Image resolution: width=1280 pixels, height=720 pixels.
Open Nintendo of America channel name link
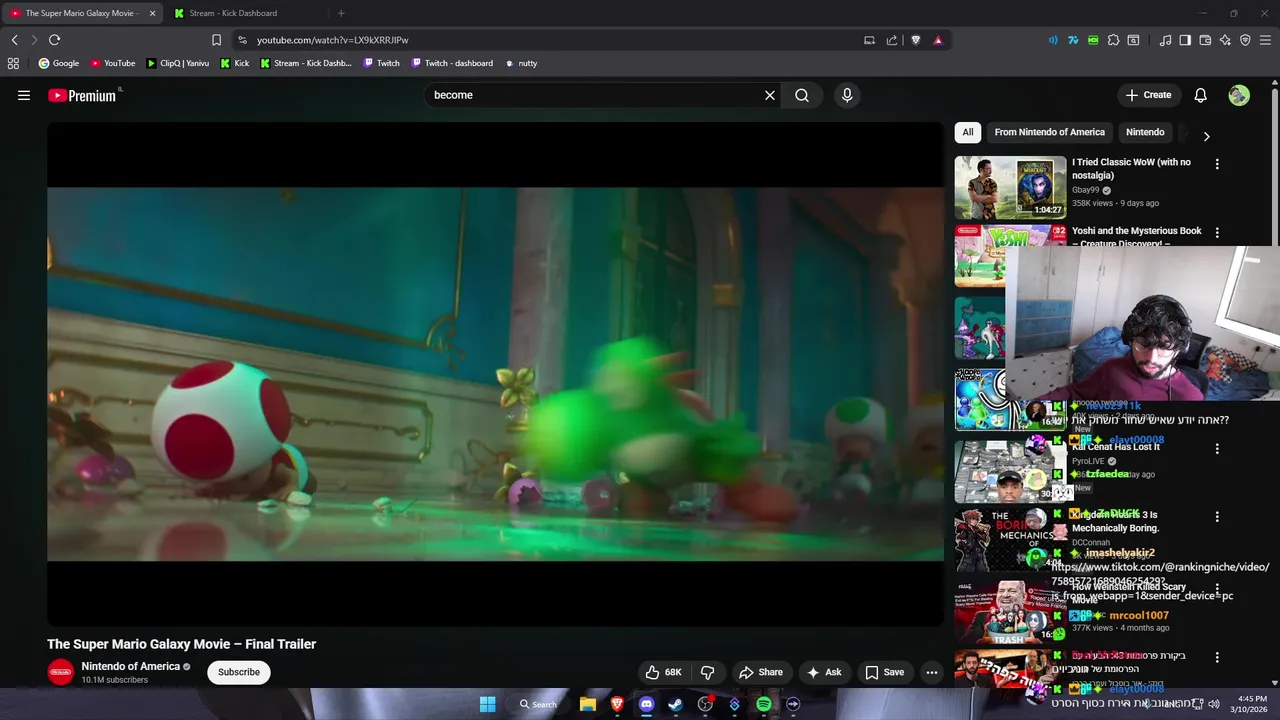[x=130, y=666]
